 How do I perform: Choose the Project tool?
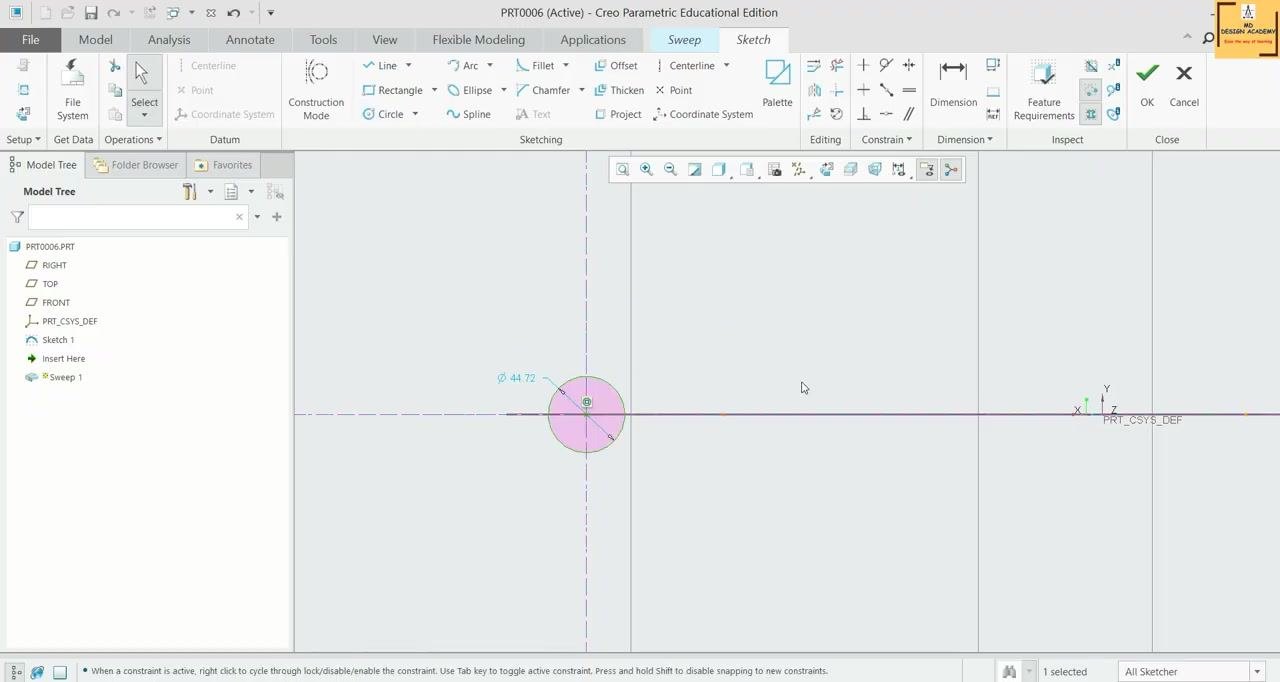(x=618, y=114)
